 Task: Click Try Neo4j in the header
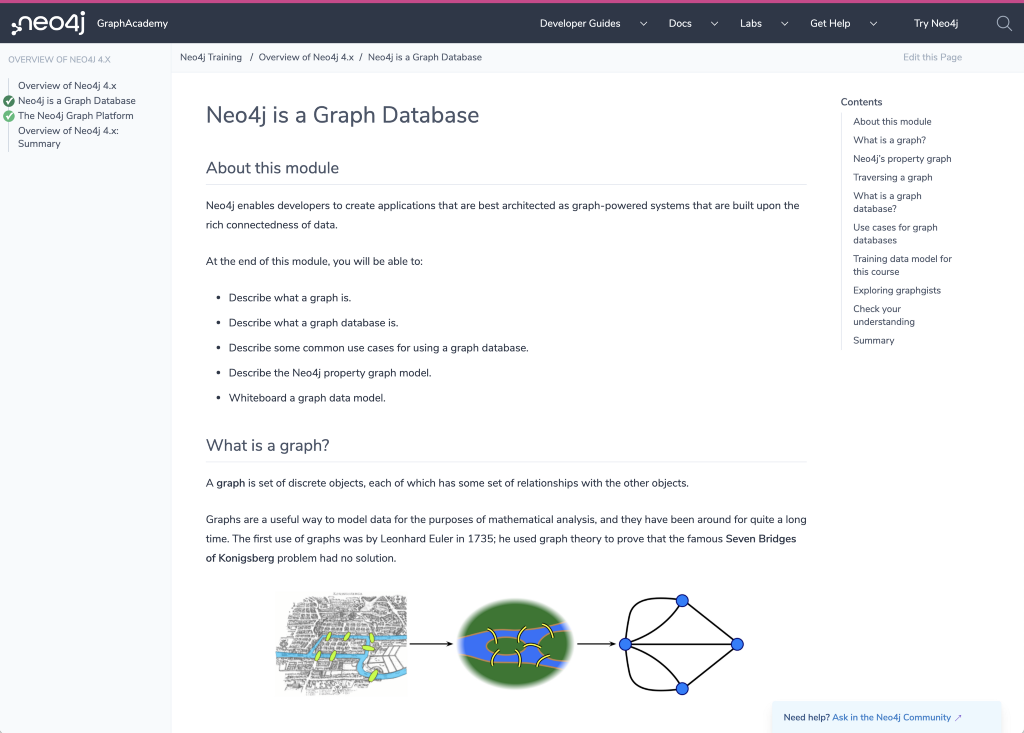pyautogui.click(x=936, y=24)
